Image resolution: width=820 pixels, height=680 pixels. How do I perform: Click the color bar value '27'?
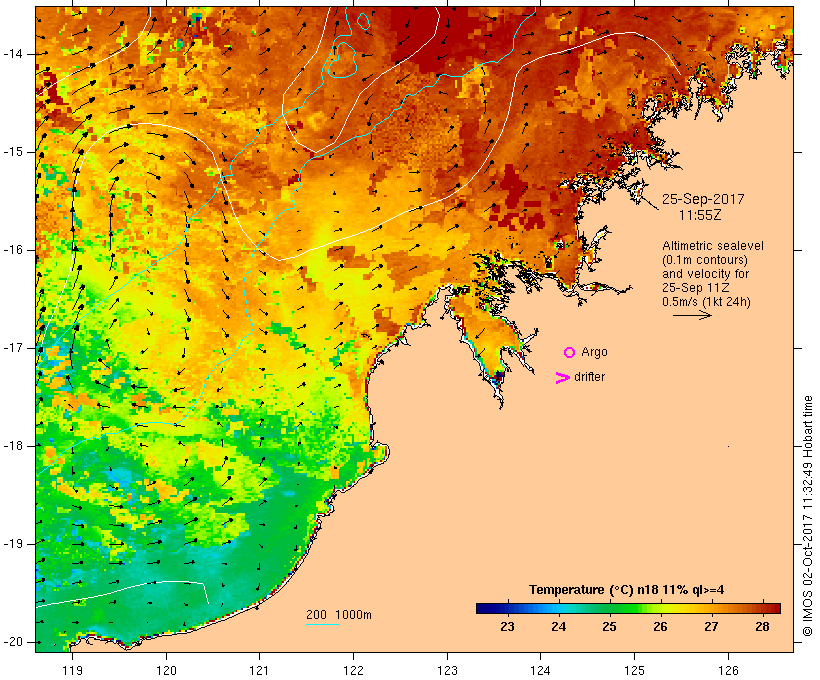pos(711,626)
